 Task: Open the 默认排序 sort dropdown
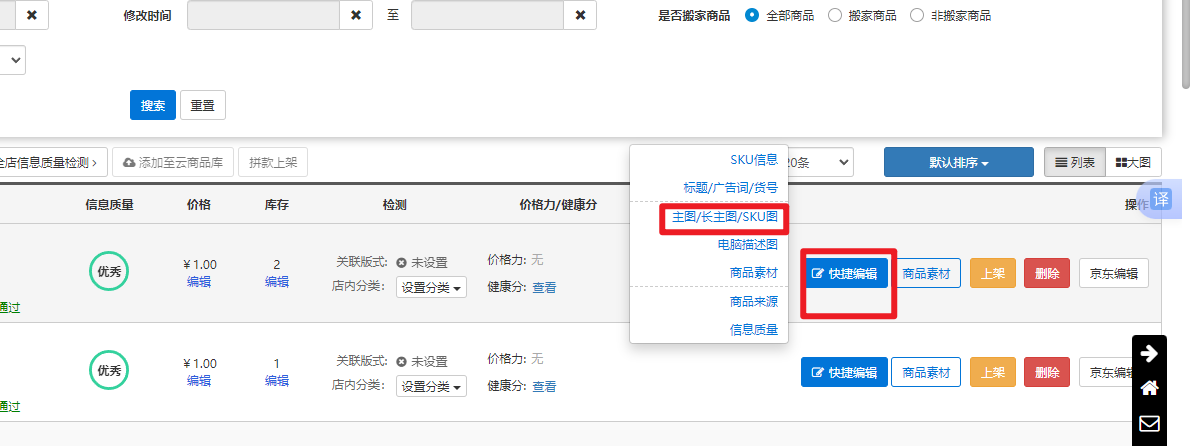[958, 162]
